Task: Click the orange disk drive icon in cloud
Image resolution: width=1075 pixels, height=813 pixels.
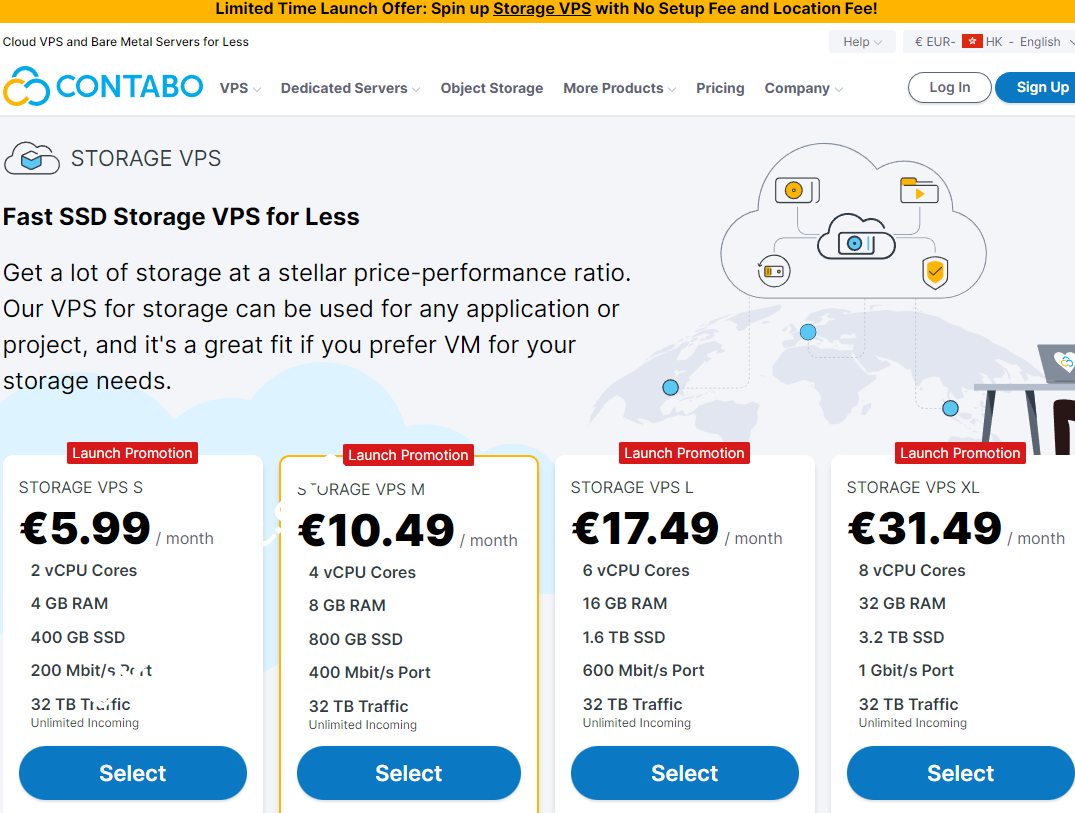Action: point(796,190)
